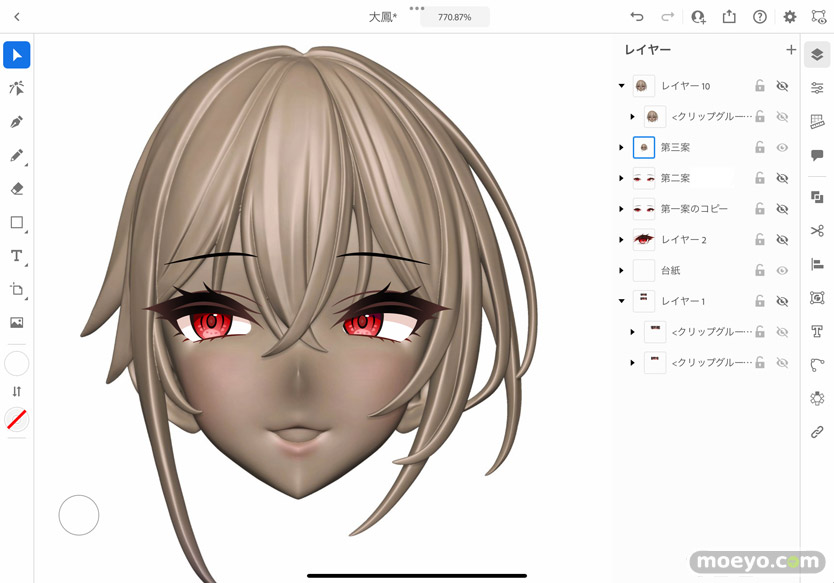Collapse the レイヤー 10 layer group
This screenshot has width=834, height=583.
tap(622, 87)
